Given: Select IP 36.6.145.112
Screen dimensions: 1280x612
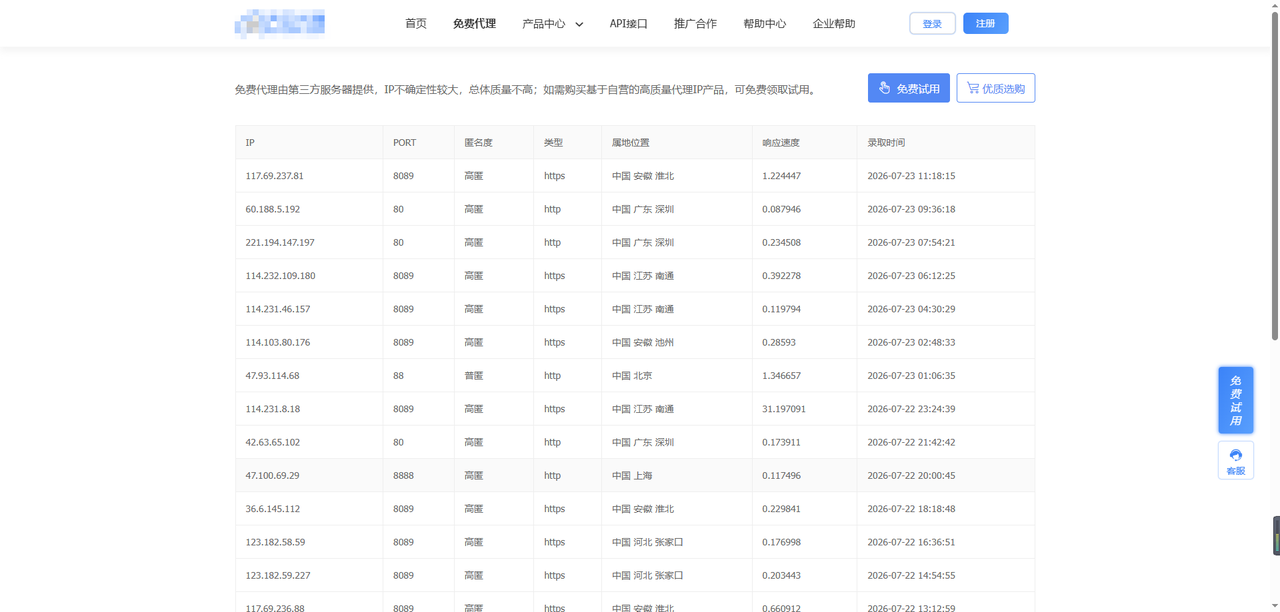Looking at the screenshot, I should tap(273, 509).
